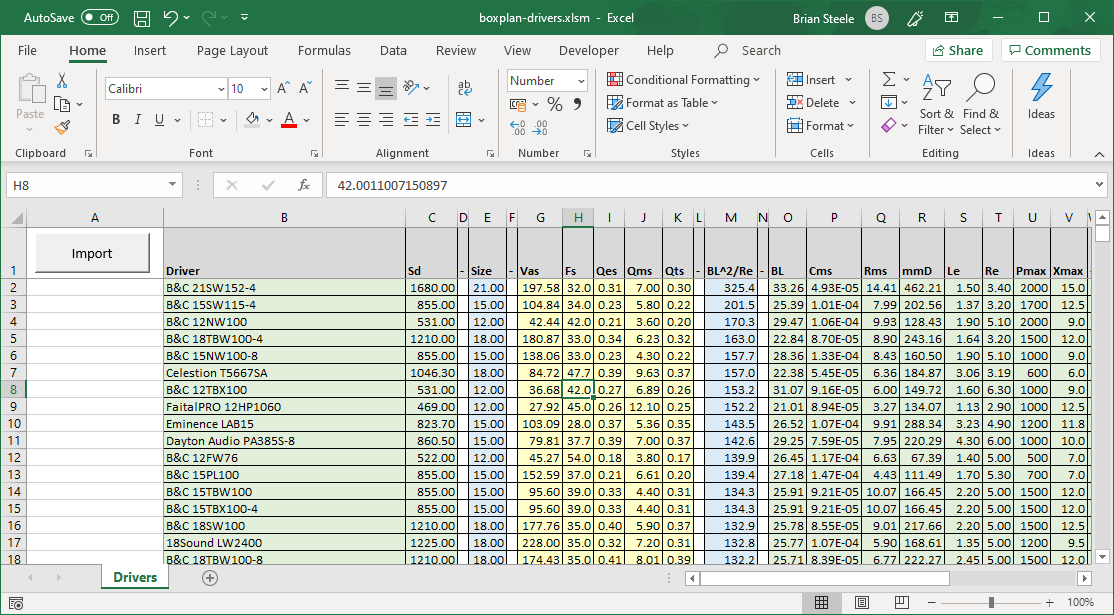Click the Cut scissors icon

62,80
